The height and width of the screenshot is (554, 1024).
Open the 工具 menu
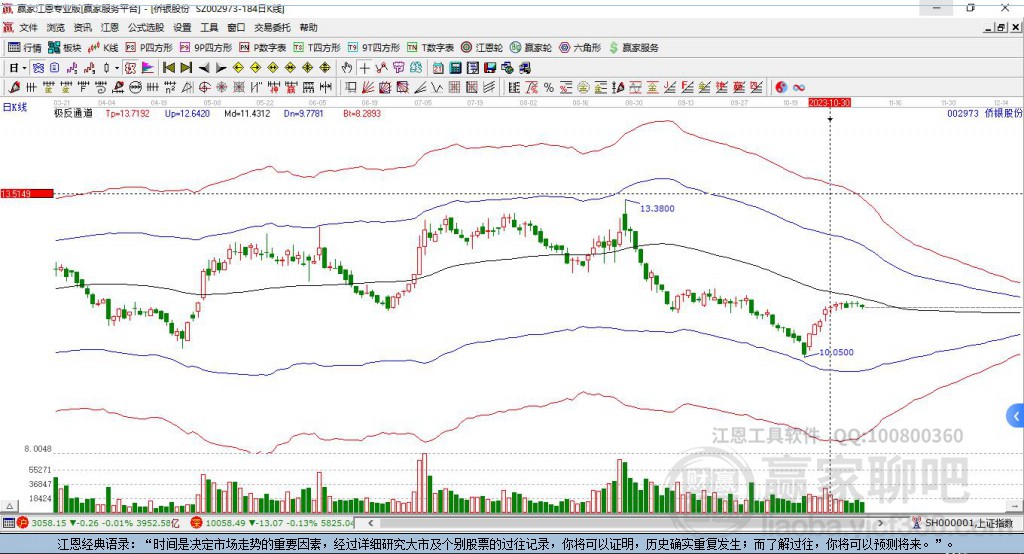tap(209, 27)
